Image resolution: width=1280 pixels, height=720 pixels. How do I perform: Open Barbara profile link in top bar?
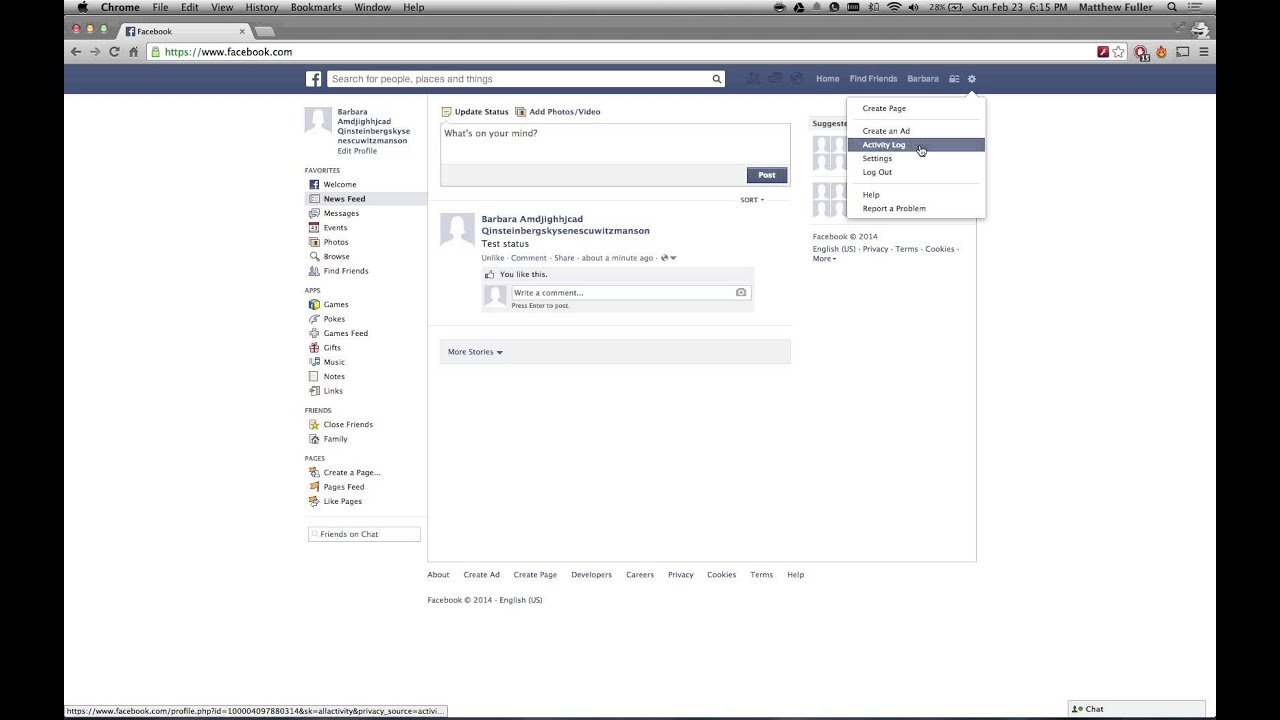coord(923,79)
